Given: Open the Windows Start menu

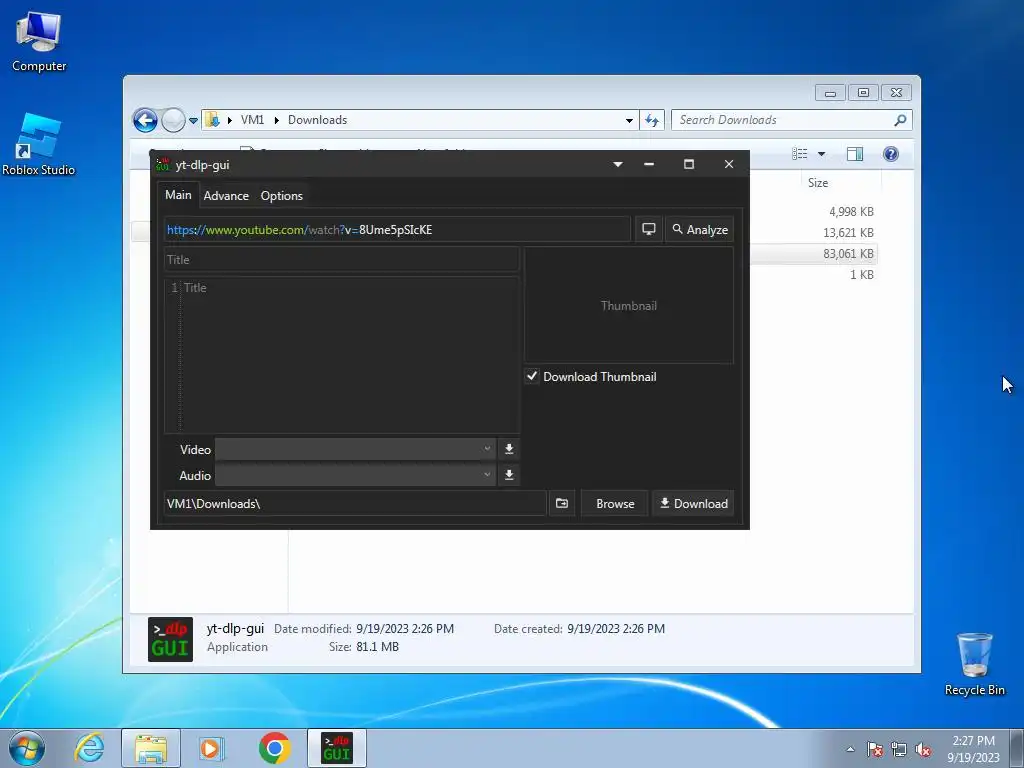Looking at the screenshot, I should pos(27,748).
